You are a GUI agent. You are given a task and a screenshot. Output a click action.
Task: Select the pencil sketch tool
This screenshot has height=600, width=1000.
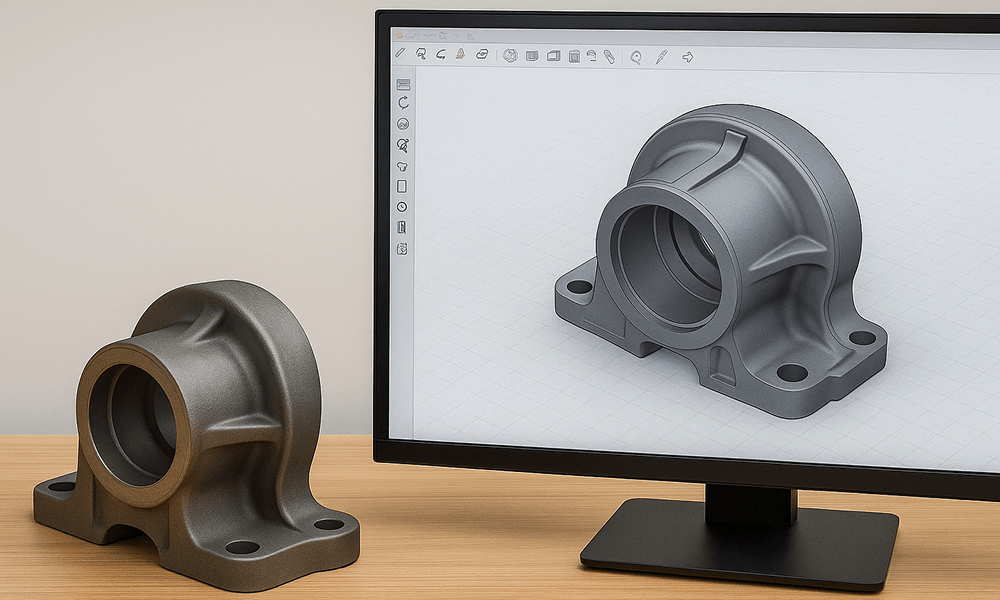coord(399,55)
